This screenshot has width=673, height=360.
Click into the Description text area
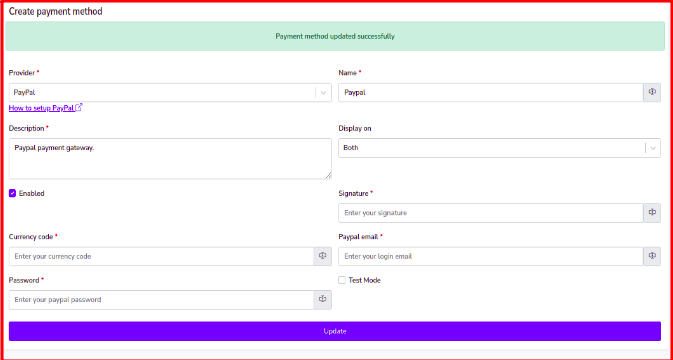click(x=170, y=158)
